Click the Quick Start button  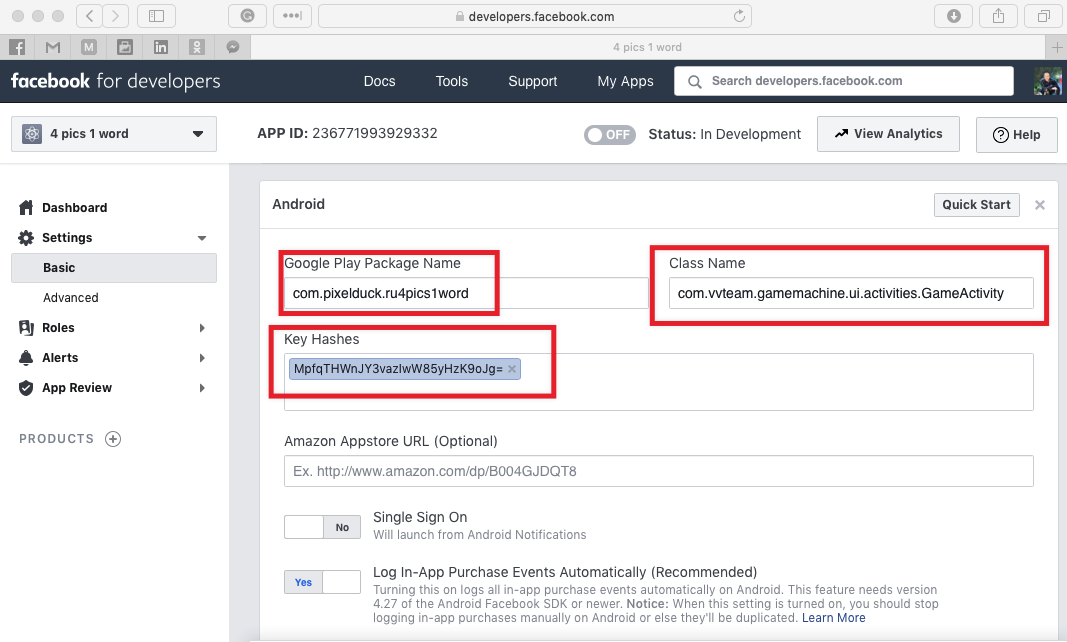point(976,205)
